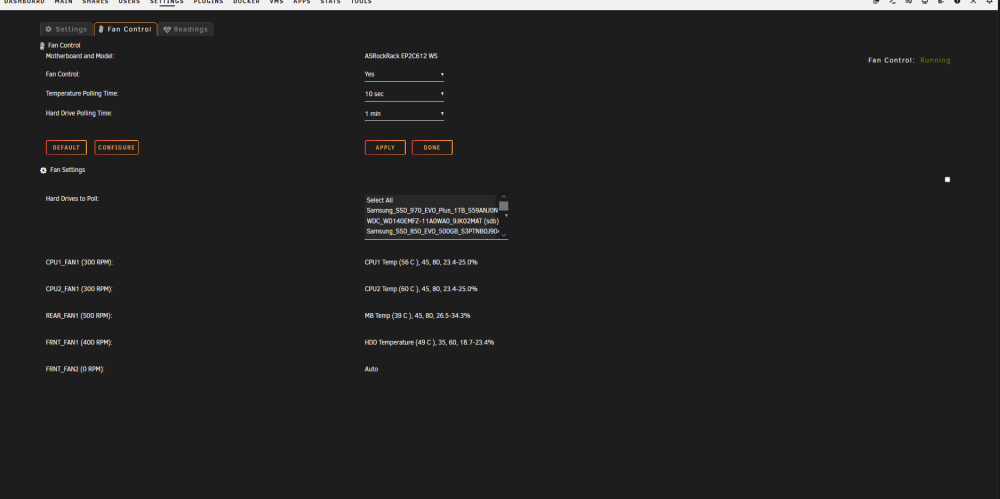Click the DONE button
1000x499 pixels.
point(432,147)
